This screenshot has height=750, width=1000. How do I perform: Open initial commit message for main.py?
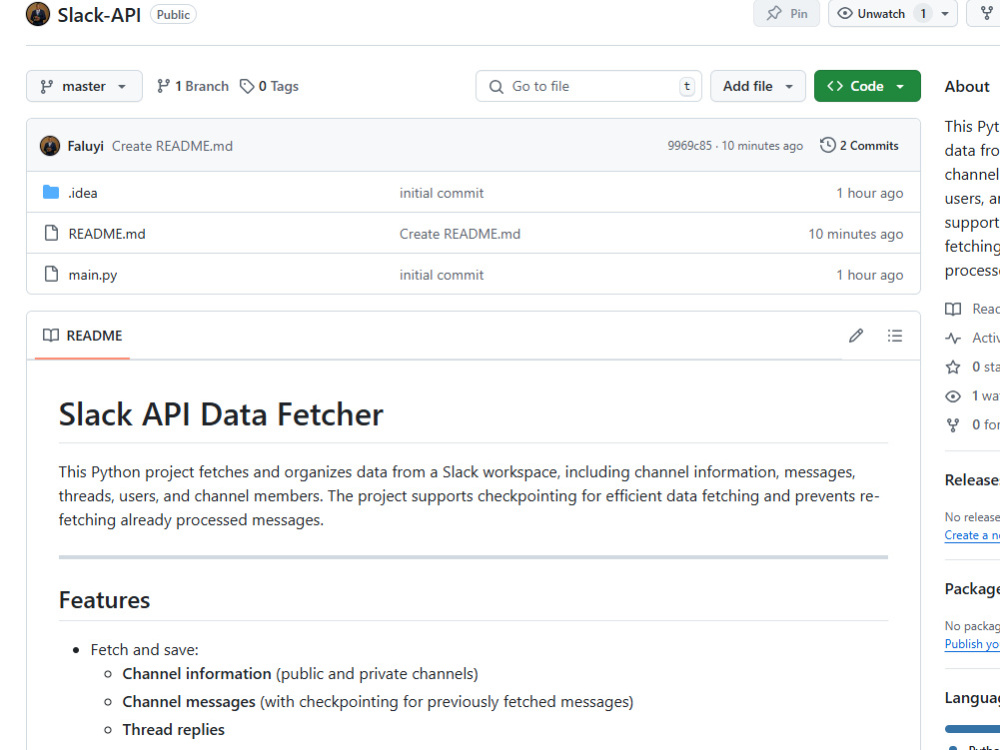tap(441, 275)
